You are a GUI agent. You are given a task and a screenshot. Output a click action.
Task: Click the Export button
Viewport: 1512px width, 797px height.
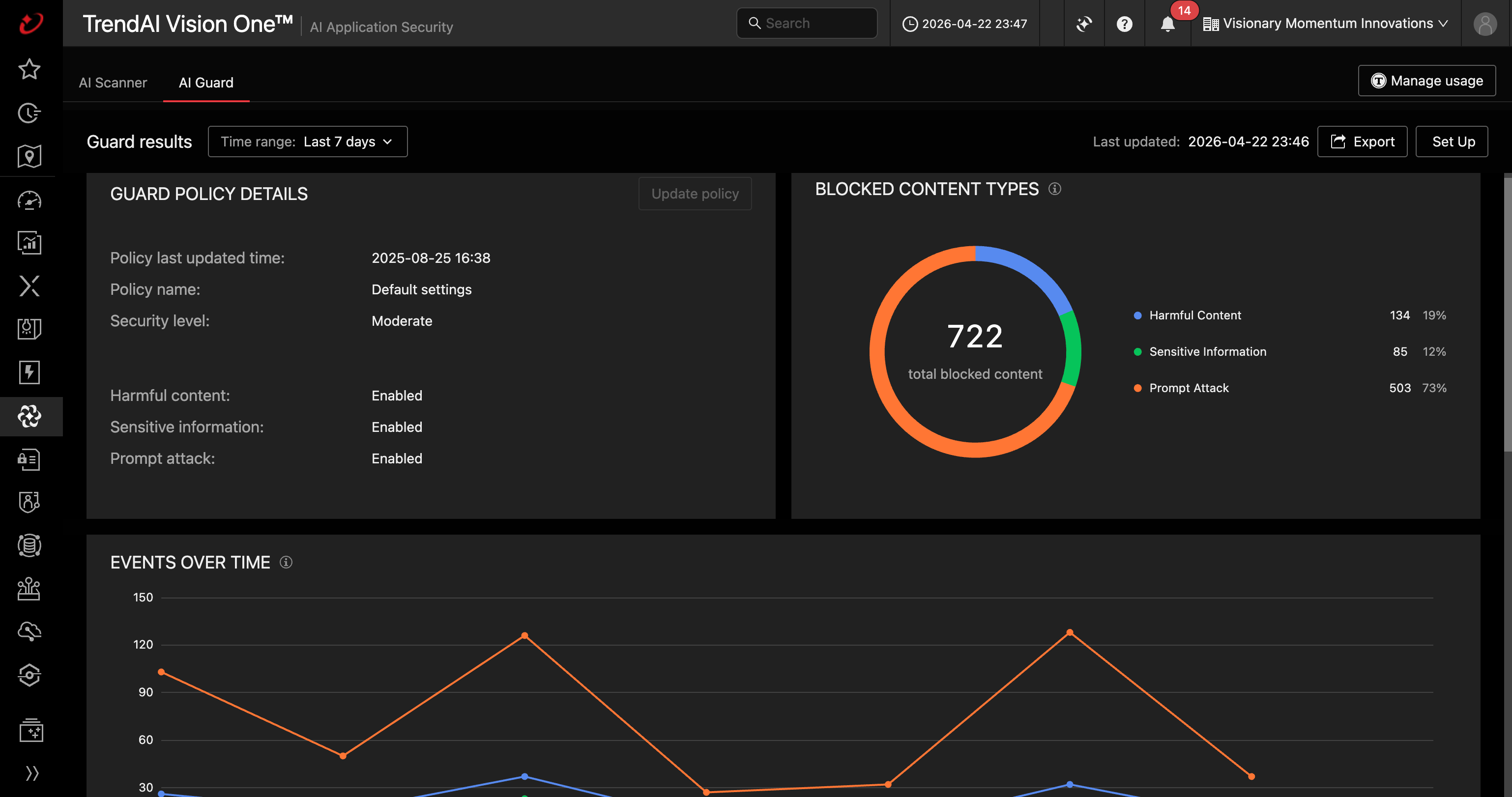click(1363, 142)
